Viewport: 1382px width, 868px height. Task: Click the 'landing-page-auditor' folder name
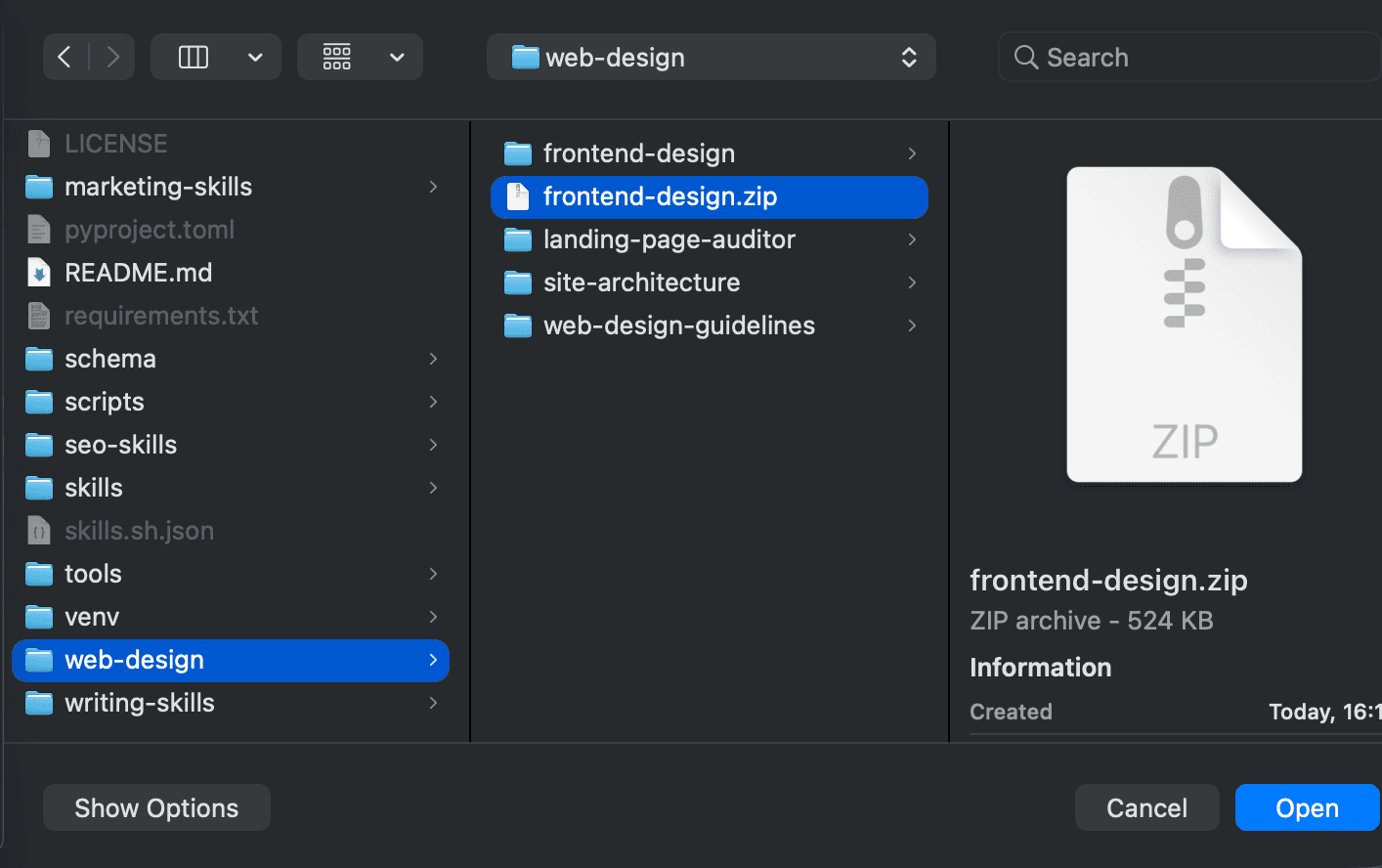click(x=669, y=239)
